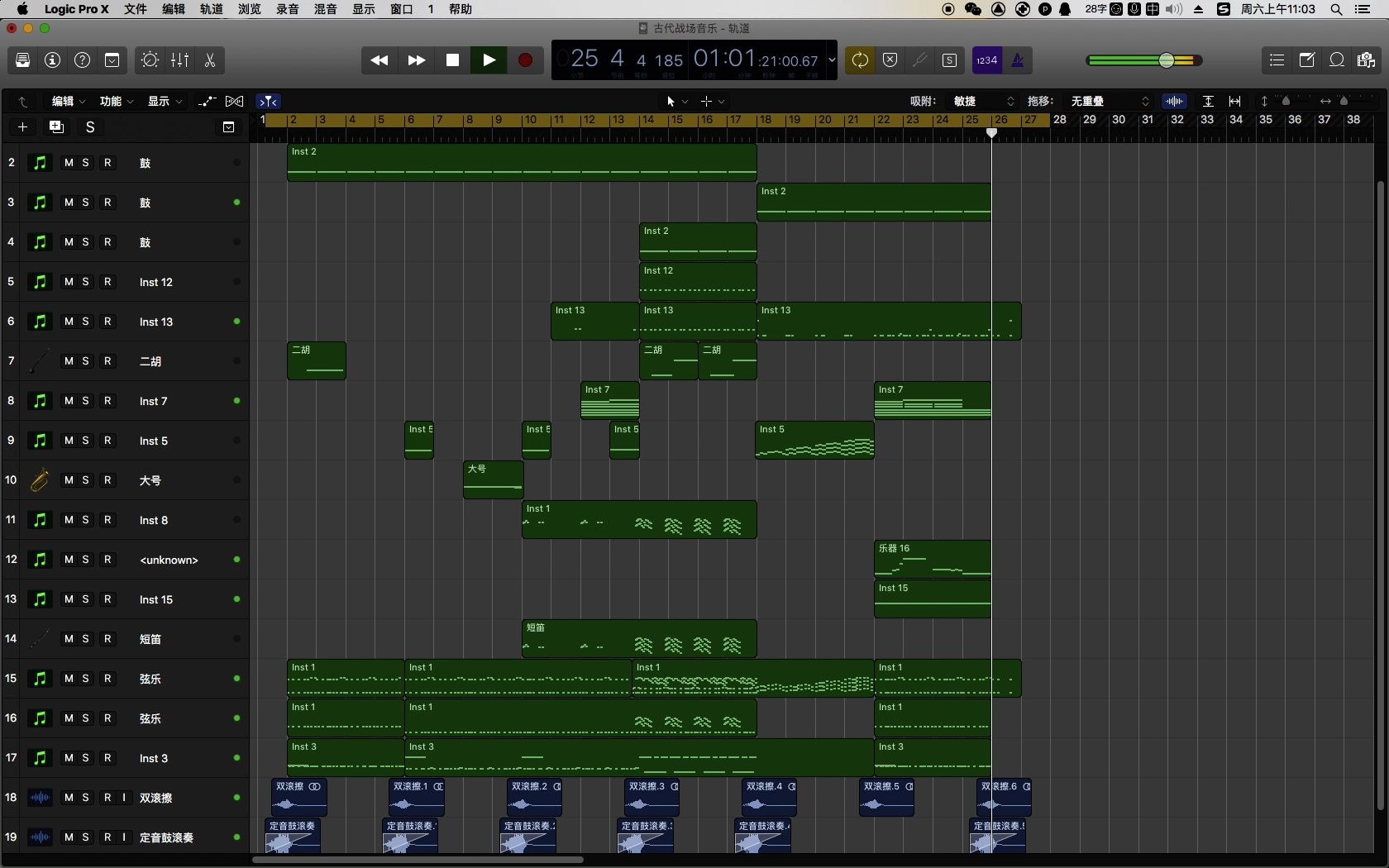Click the 大号 track instrument icon
Screen dimensions: 1389x868
(x=40, y=480)
